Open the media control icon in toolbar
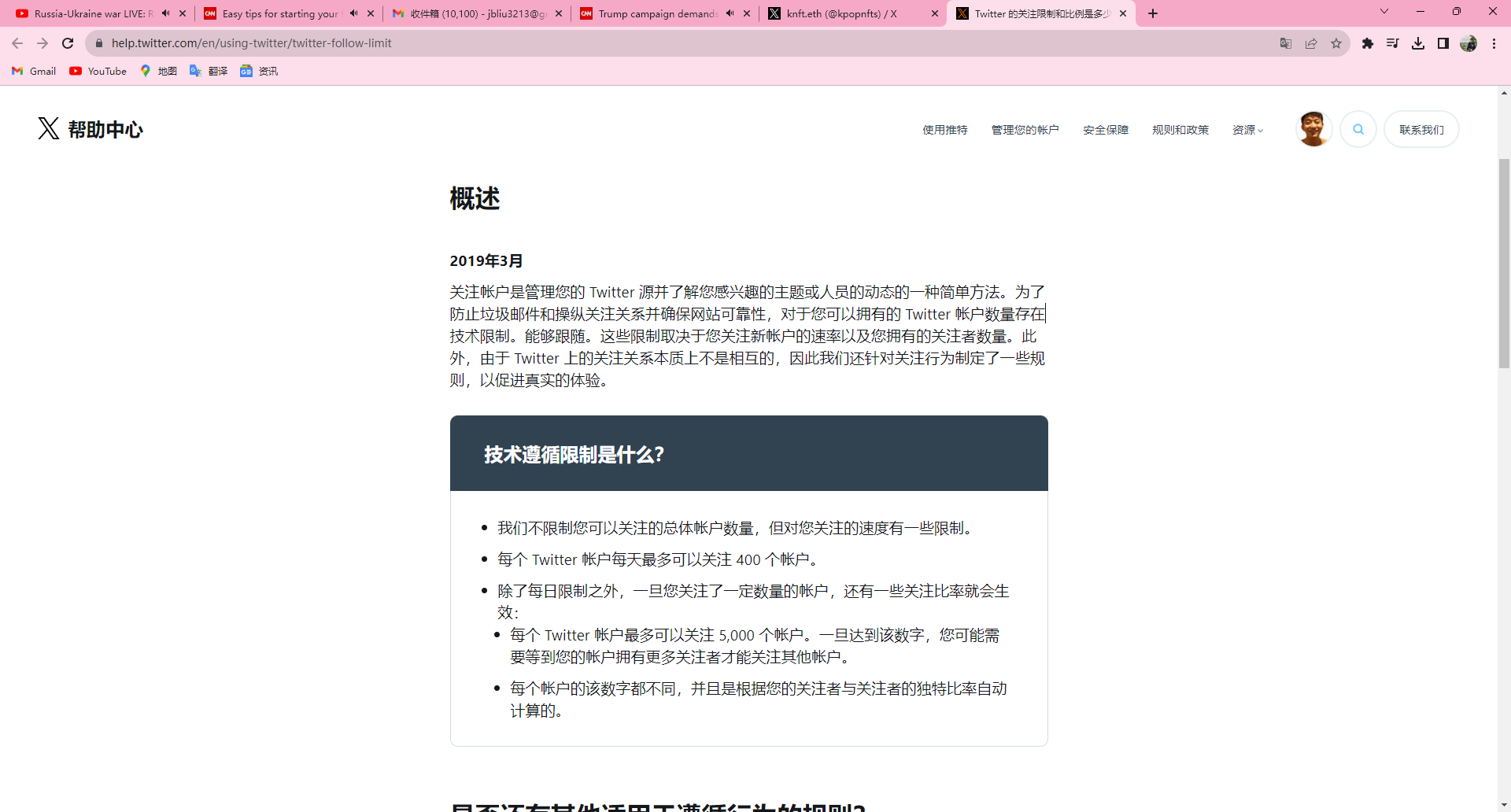The height and width of the screenshot is (812, 1511). 1393,43
